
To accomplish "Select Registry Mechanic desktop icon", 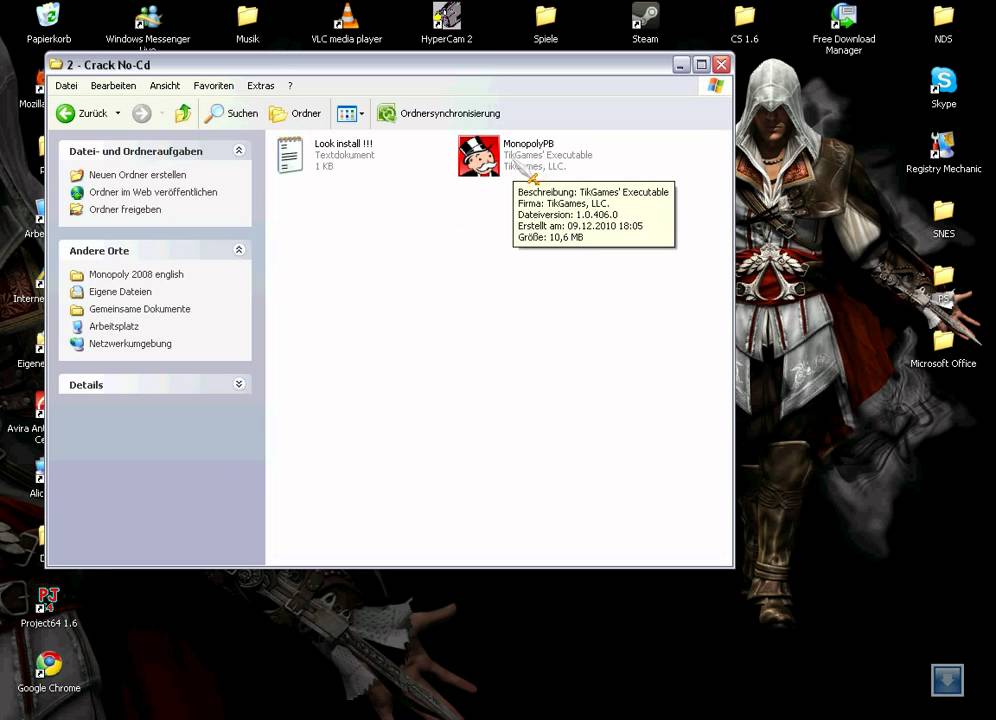I will tap(943, 153).
